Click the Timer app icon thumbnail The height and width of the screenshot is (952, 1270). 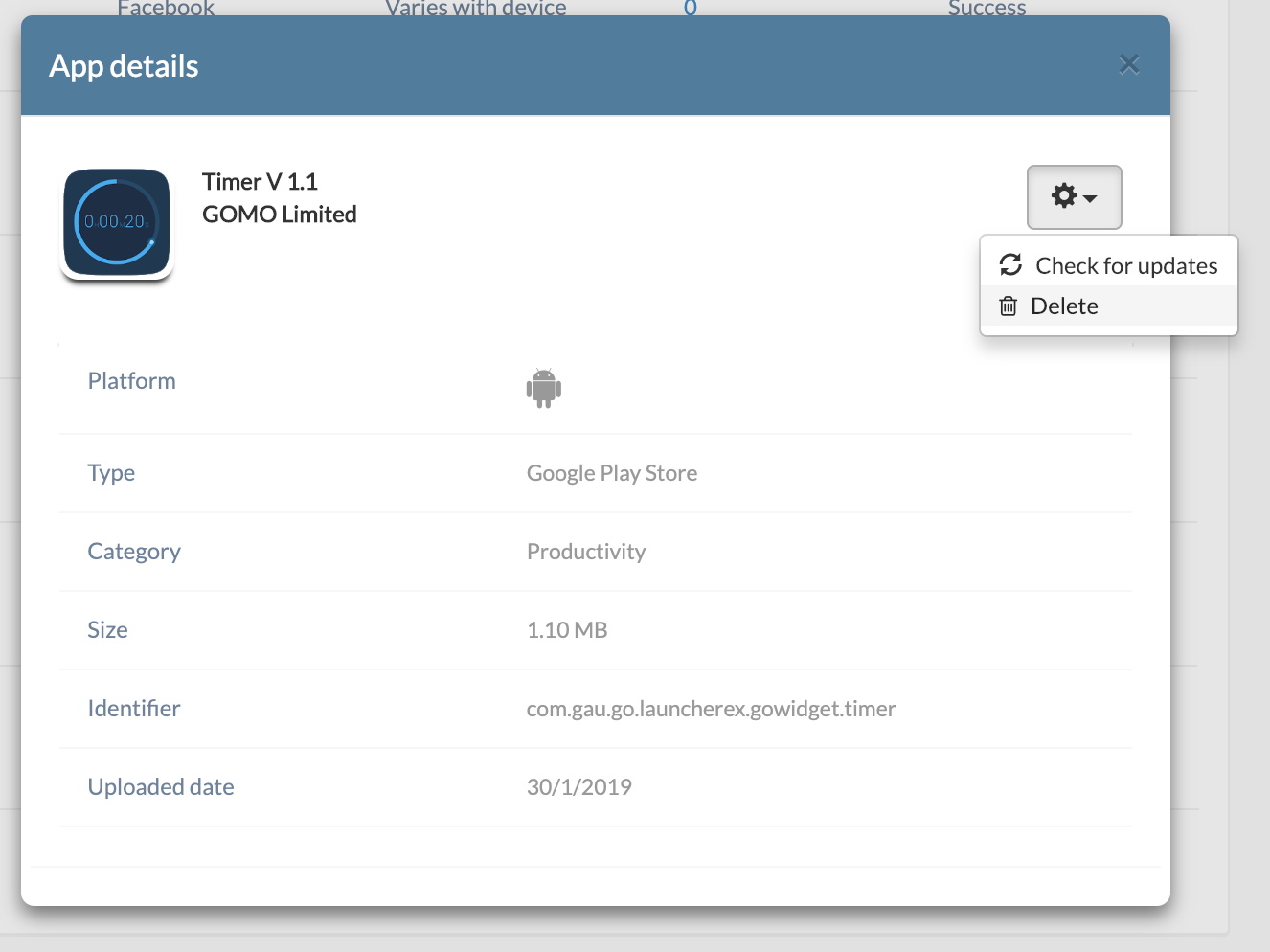117,223
